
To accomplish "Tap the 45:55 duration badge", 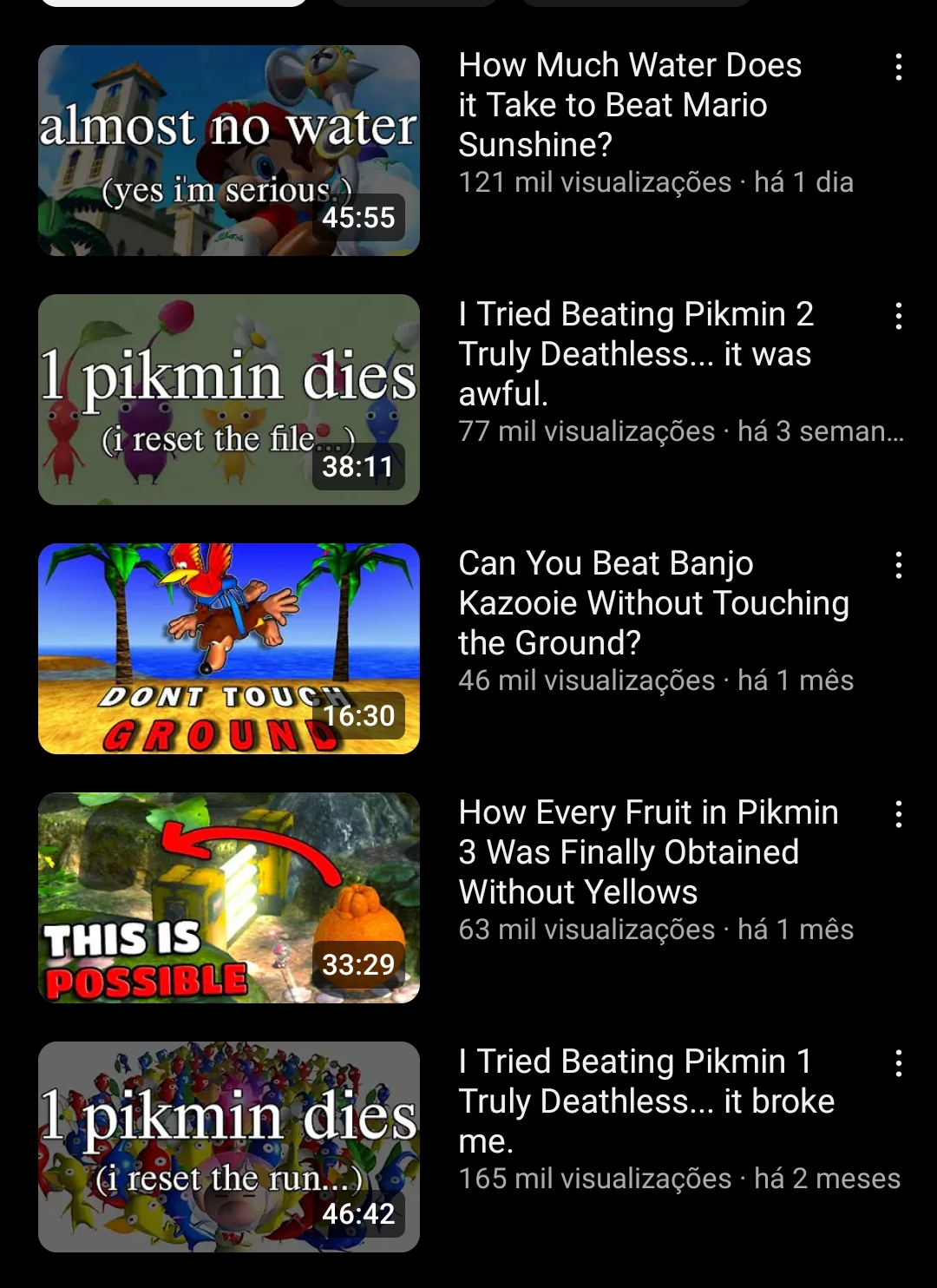I will (x=358, y=217).
